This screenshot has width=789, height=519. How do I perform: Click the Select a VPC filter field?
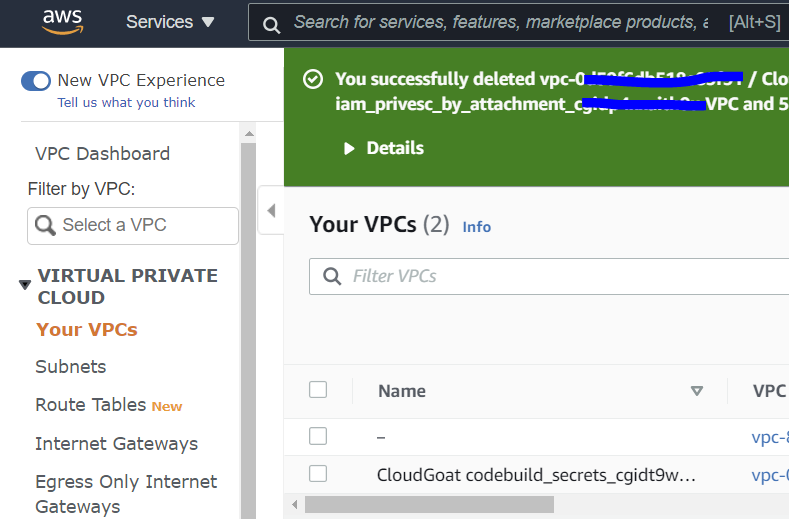point(133,226)
